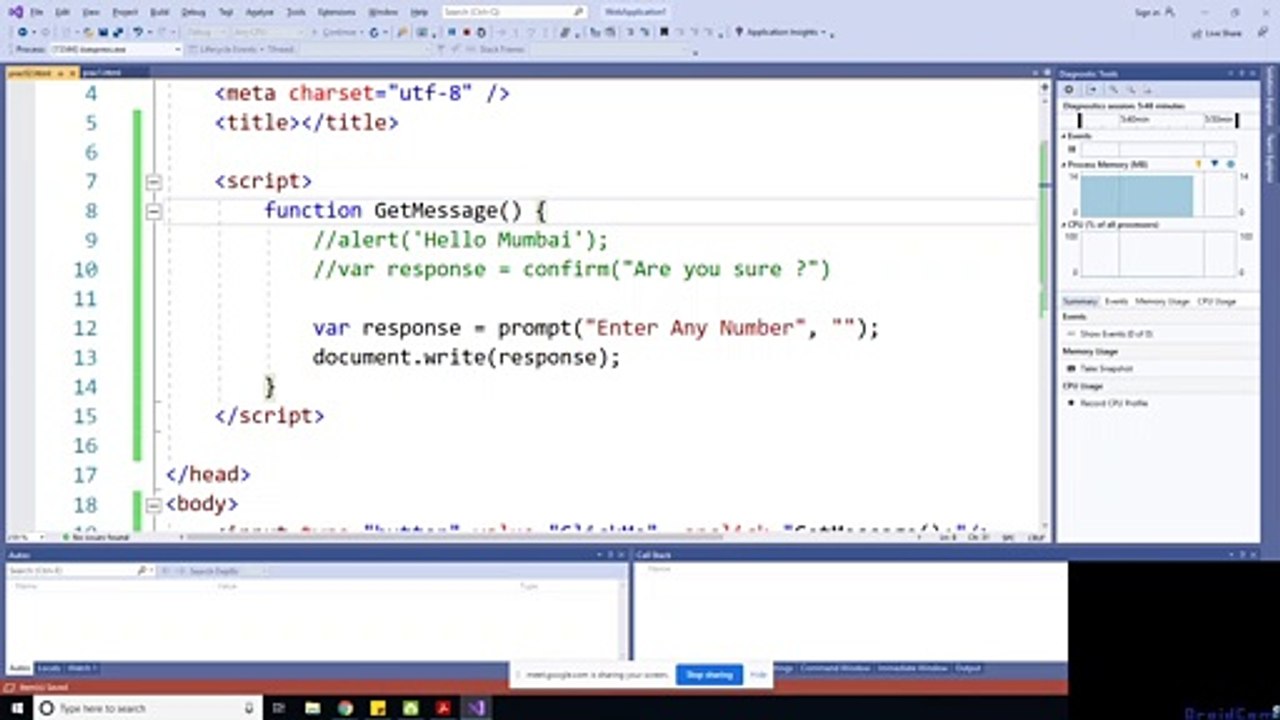Switch to the Locals tab
The height and width of the screenshot is (720, 1280).
coord(49,667)
